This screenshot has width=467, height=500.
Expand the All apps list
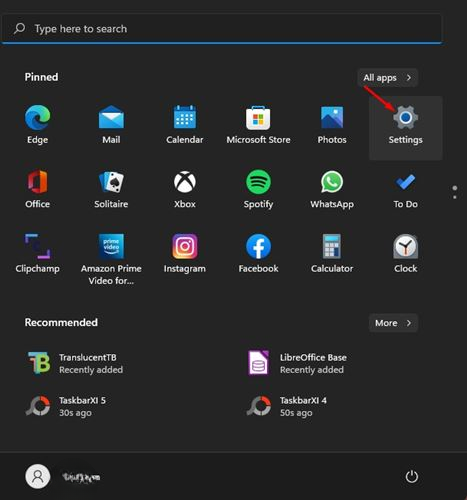388,78
